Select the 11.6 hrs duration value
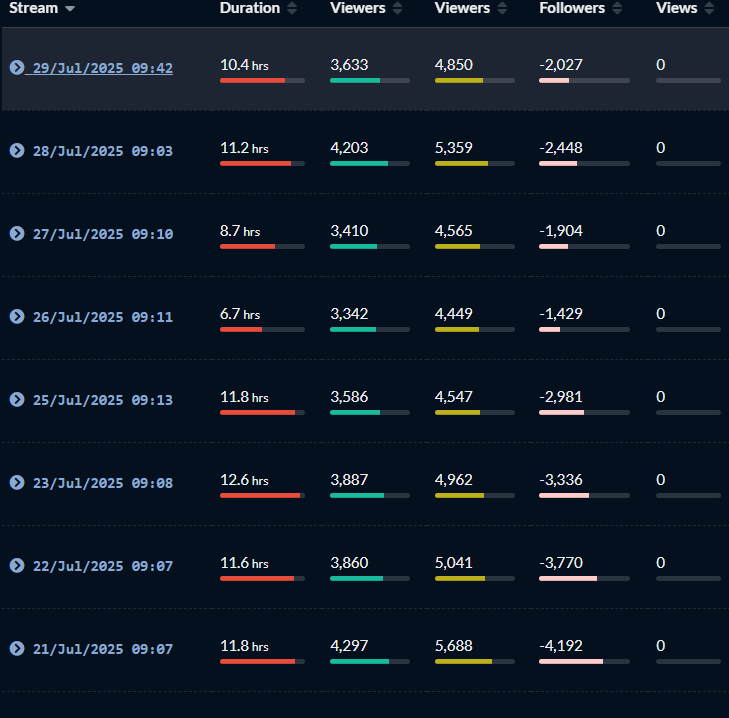The image size is (729, 718). click(x=244, y=563)
